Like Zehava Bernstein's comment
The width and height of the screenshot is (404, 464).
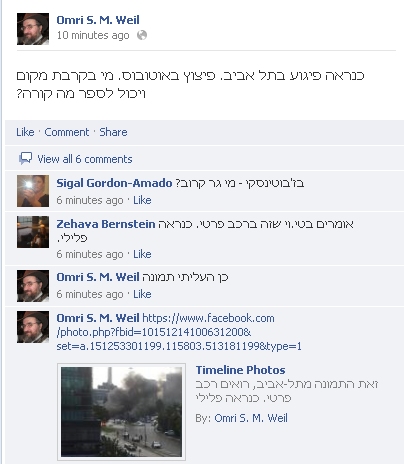pos(142,254)
